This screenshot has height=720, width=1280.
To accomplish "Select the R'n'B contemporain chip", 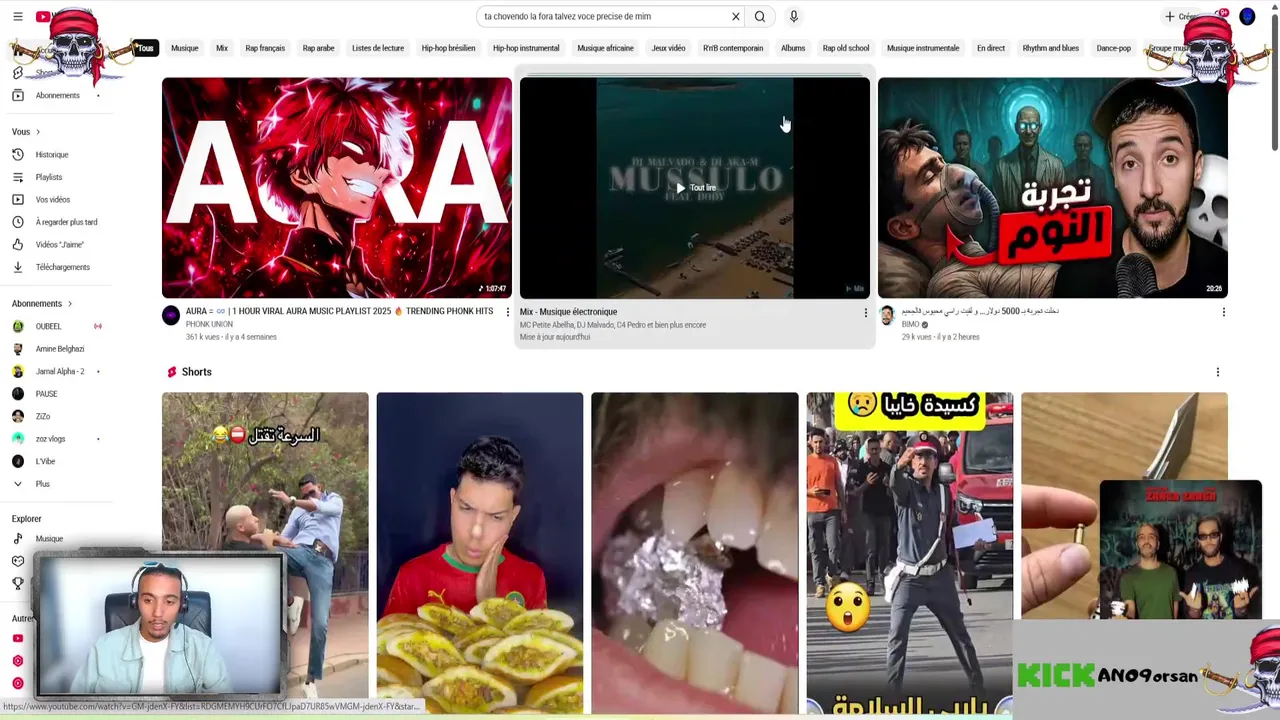I will coord(733,48).
